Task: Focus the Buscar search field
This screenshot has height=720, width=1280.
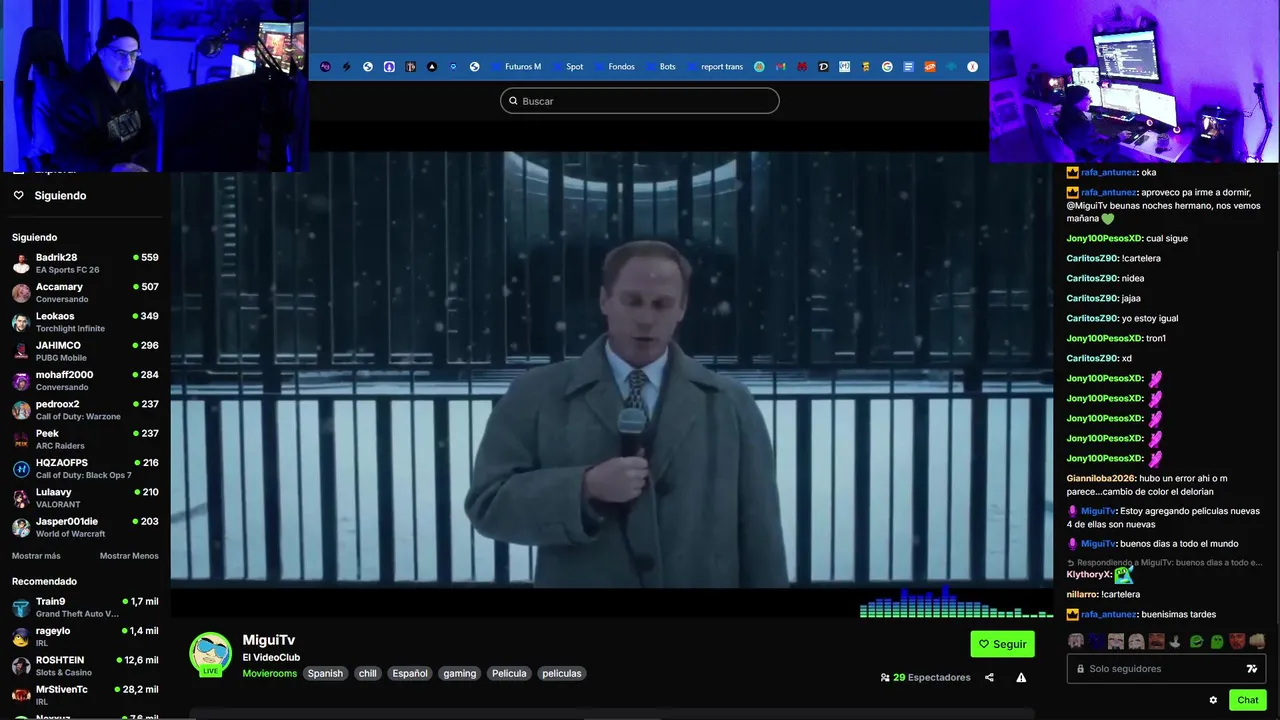Action: coord(640,101)
